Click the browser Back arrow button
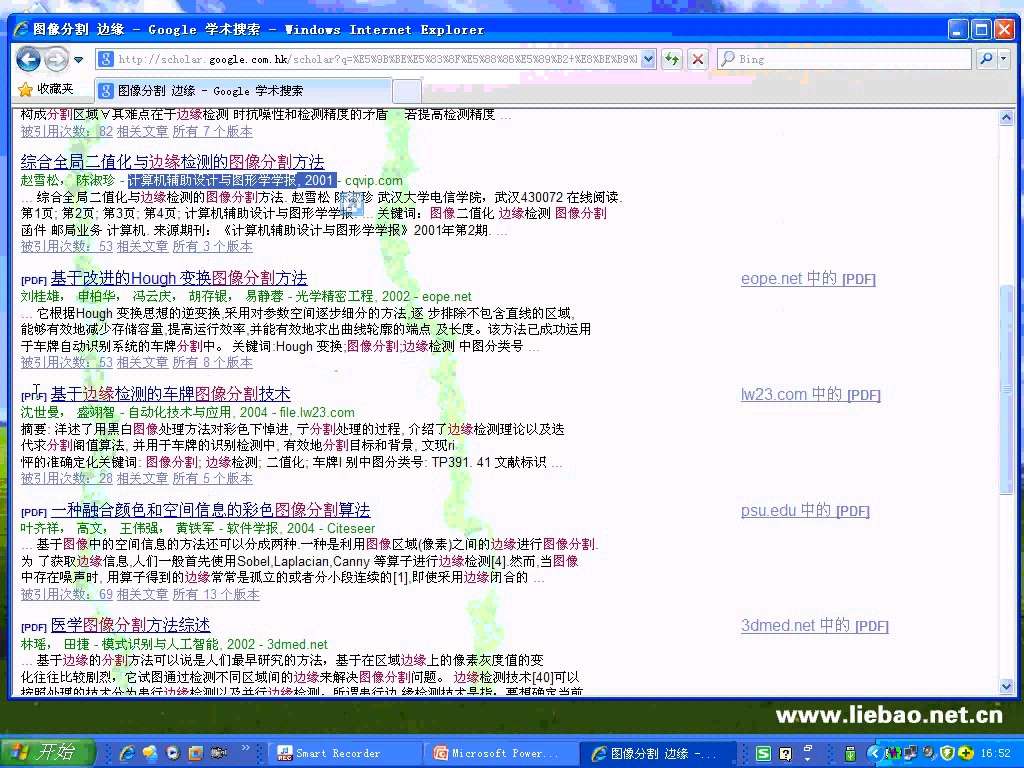 (x=29, y=59)
